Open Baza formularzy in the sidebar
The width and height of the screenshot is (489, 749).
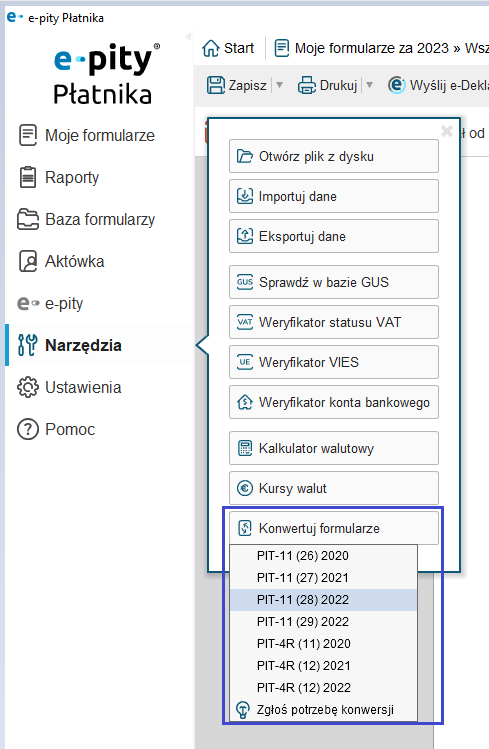coord(86,220)
